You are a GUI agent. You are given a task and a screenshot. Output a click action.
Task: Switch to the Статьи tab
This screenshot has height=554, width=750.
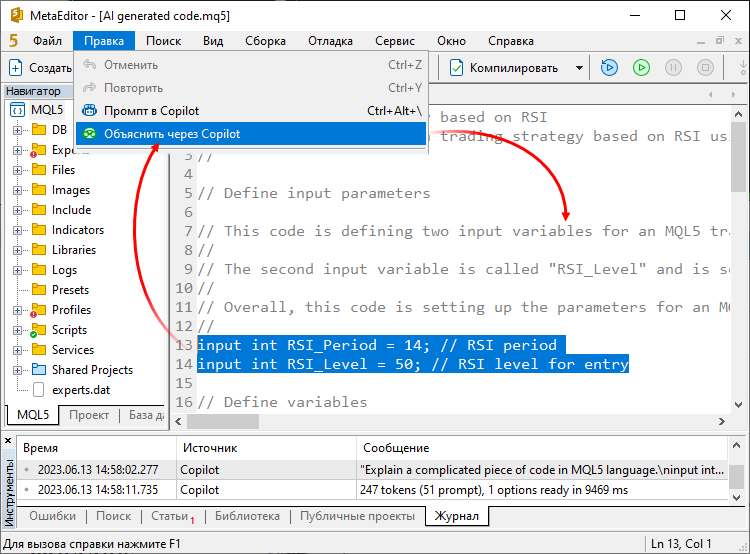point(172,516)
